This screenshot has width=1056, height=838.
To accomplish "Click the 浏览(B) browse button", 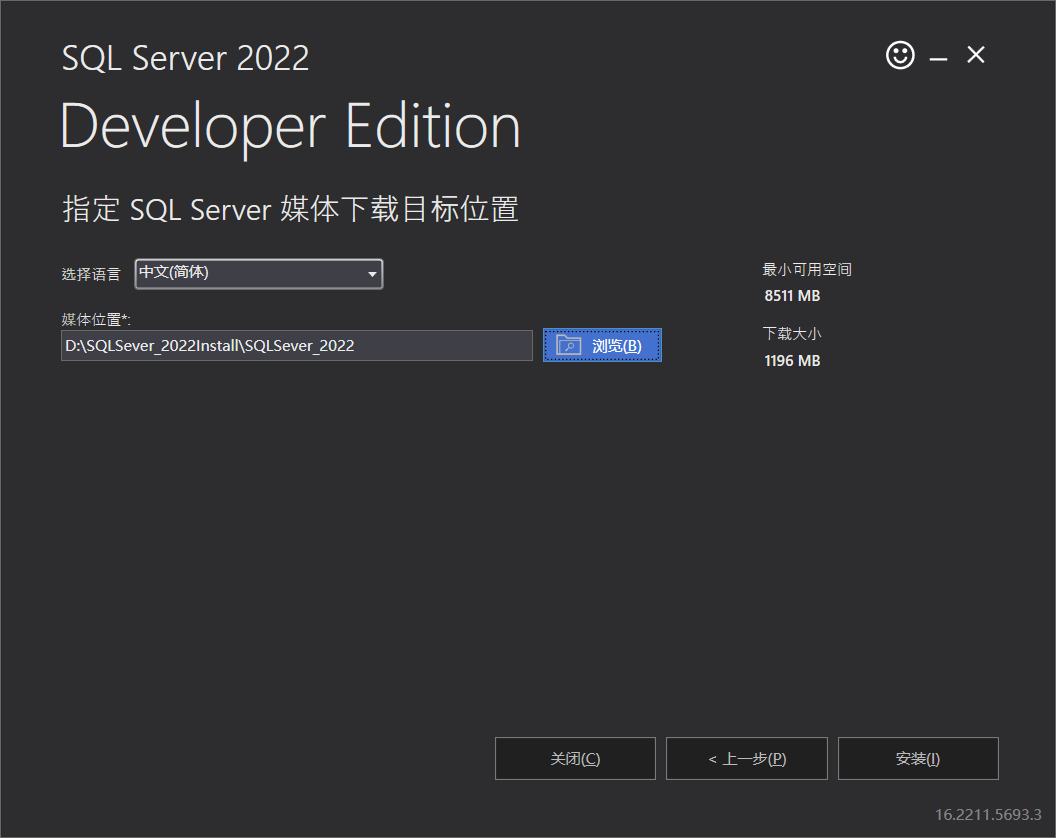I will point(602,345).
